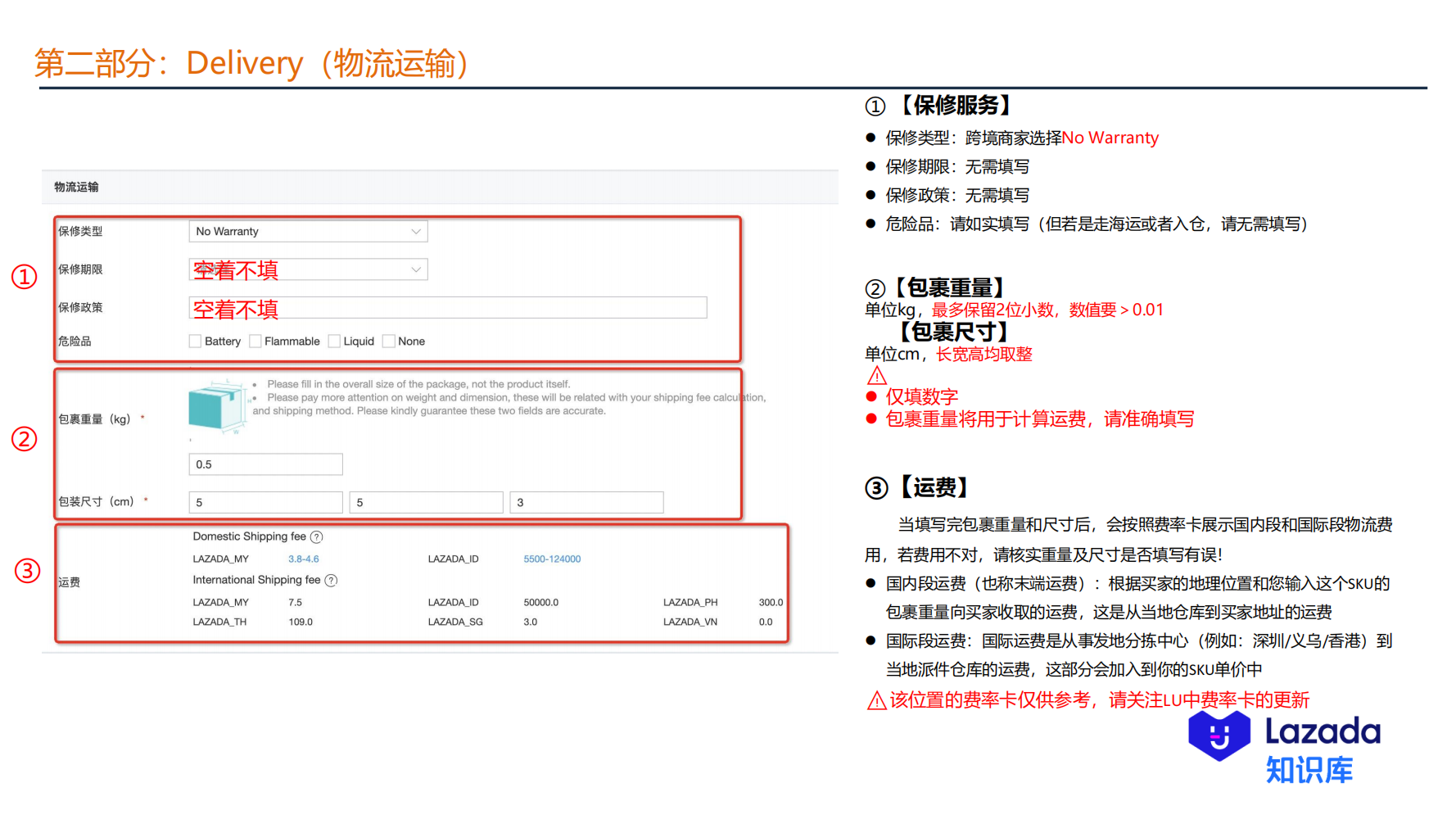
Task: Click LAZADA_ID under International Shipping fee
Action: pos(453,603)
